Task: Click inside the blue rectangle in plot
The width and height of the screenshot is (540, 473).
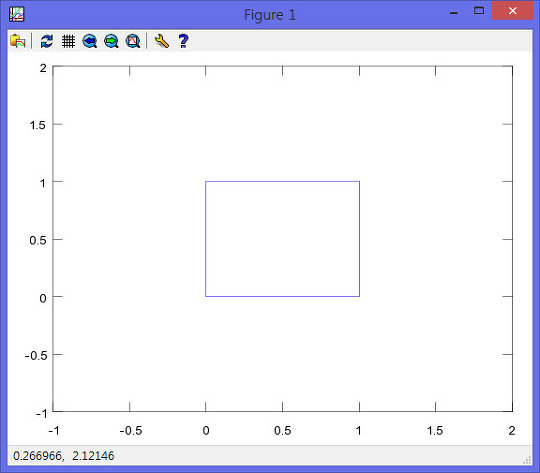Action: [282, 239]
